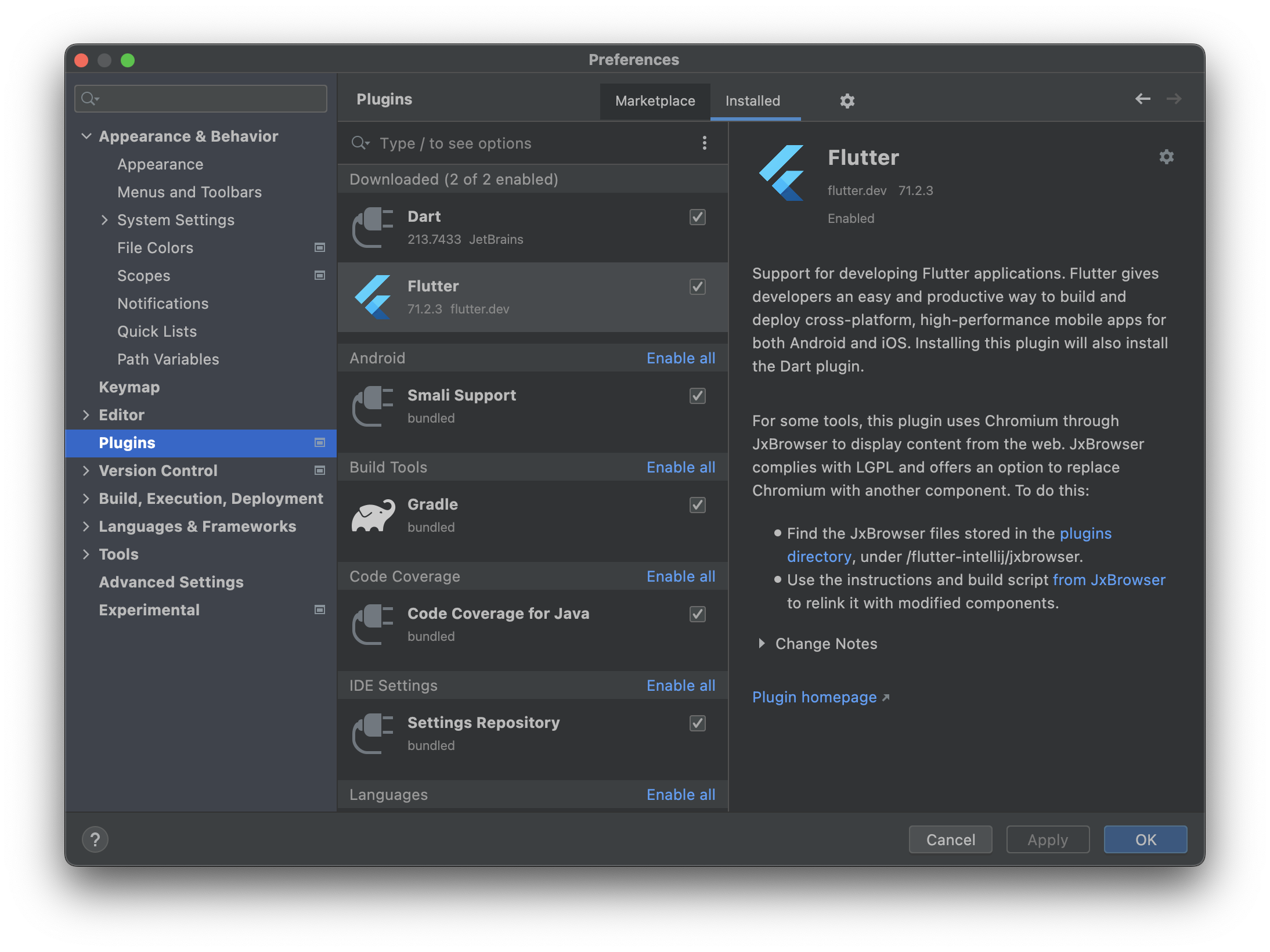Disable the Smali Support checkbox

[x=697, y=396]
